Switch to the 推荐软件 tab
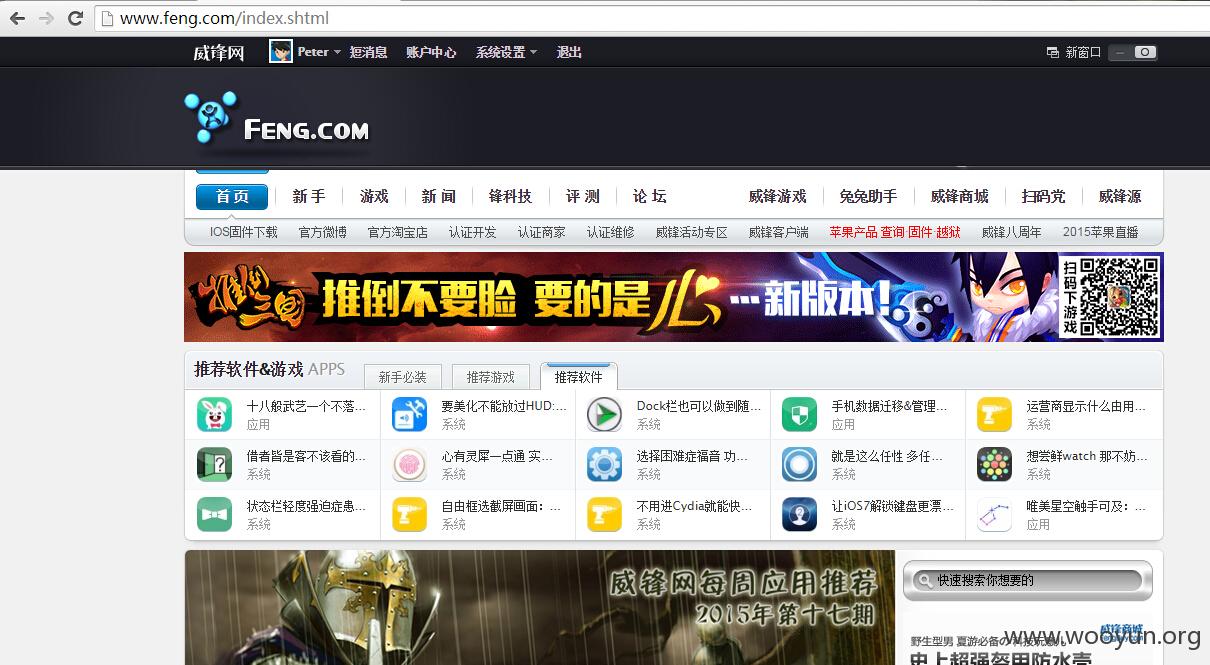The height and width of the screenshot is (665, 1210). [x=579, y=377]
